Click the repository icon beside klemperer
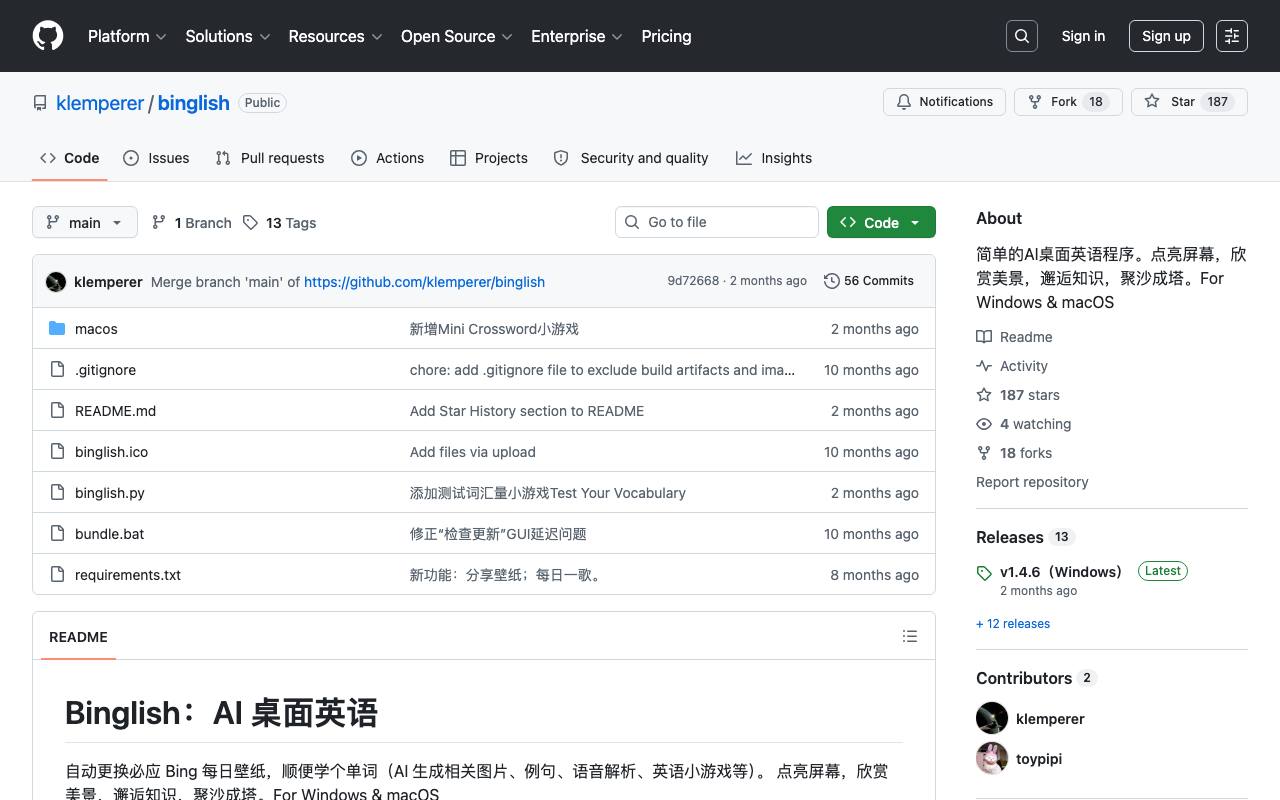The height and width of the screenshot is (800, 1280). click(40, 103)
